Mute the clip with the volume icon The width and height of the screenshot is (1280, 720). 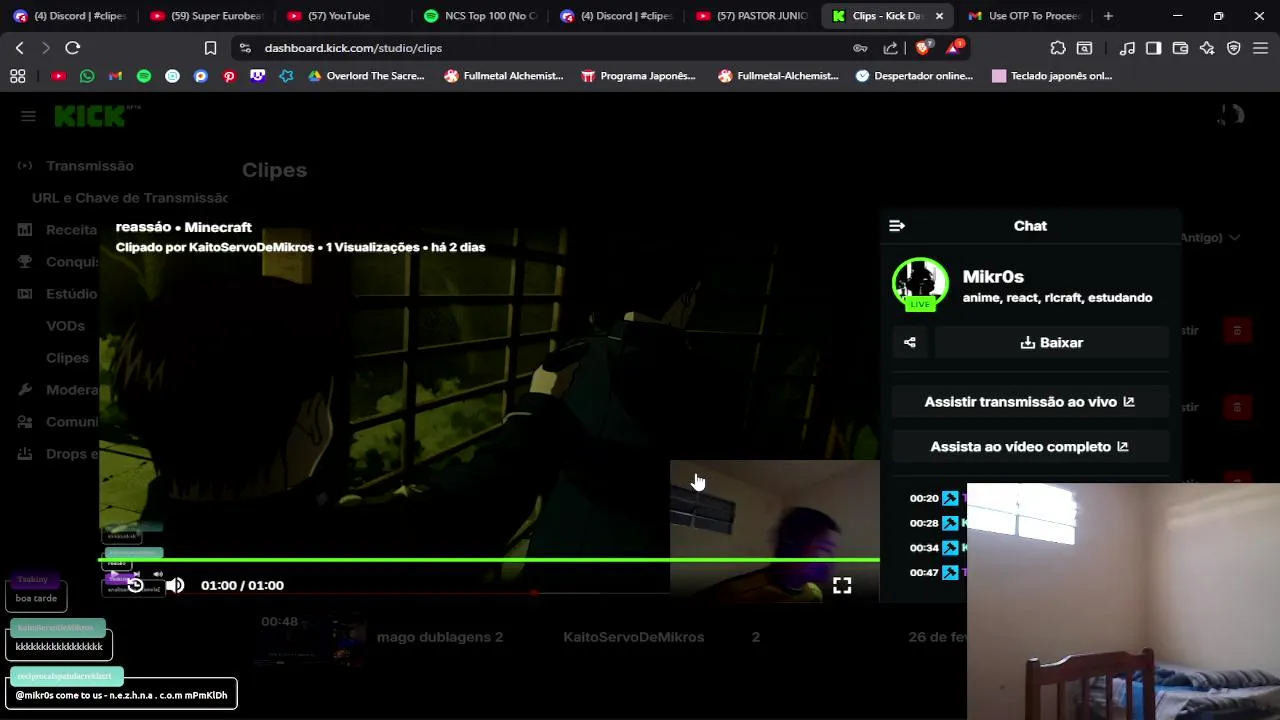175,585
